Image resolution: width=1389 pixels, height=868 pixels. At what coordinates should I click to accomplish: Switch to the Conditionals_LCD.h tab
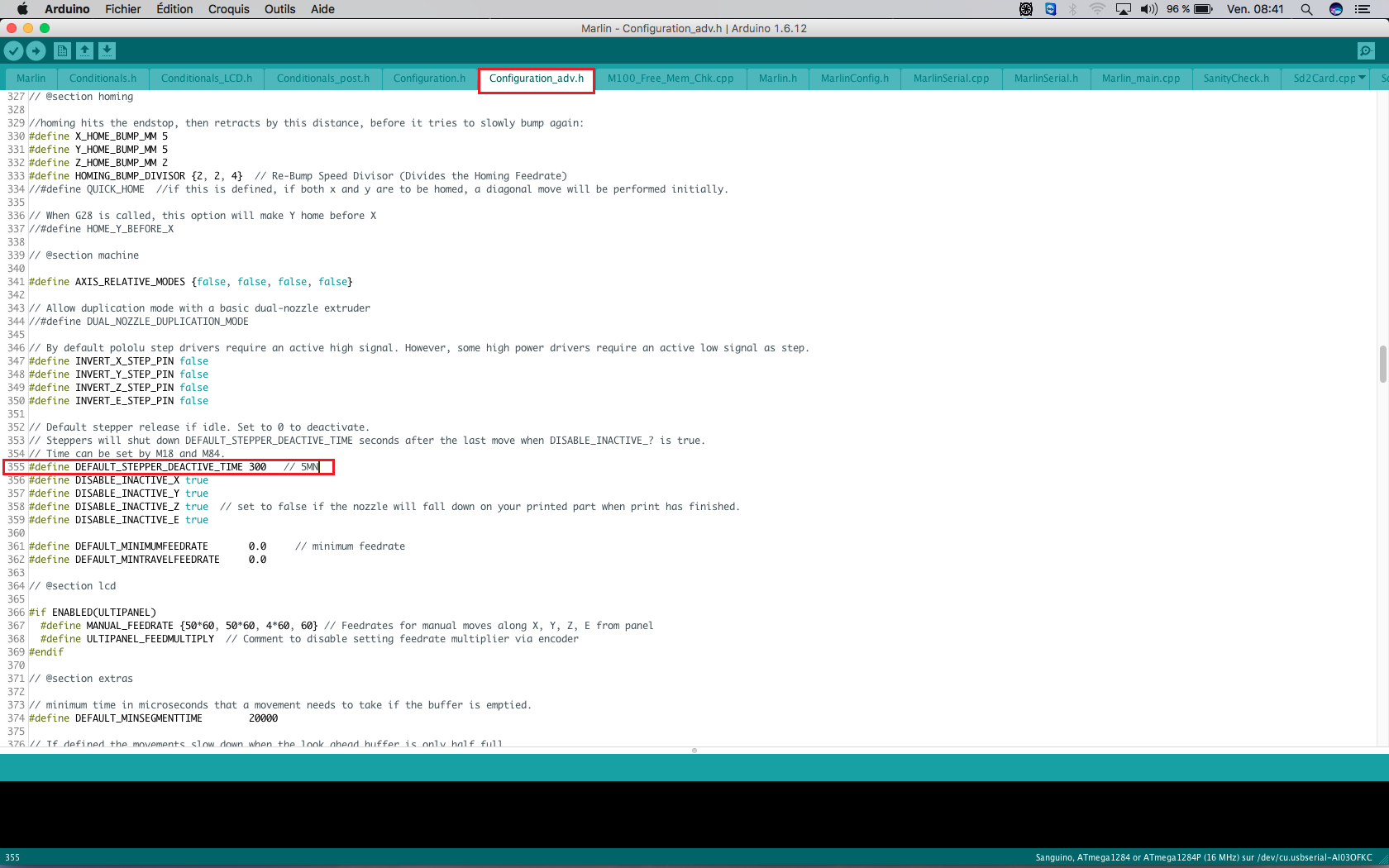[x=207, y=79]
